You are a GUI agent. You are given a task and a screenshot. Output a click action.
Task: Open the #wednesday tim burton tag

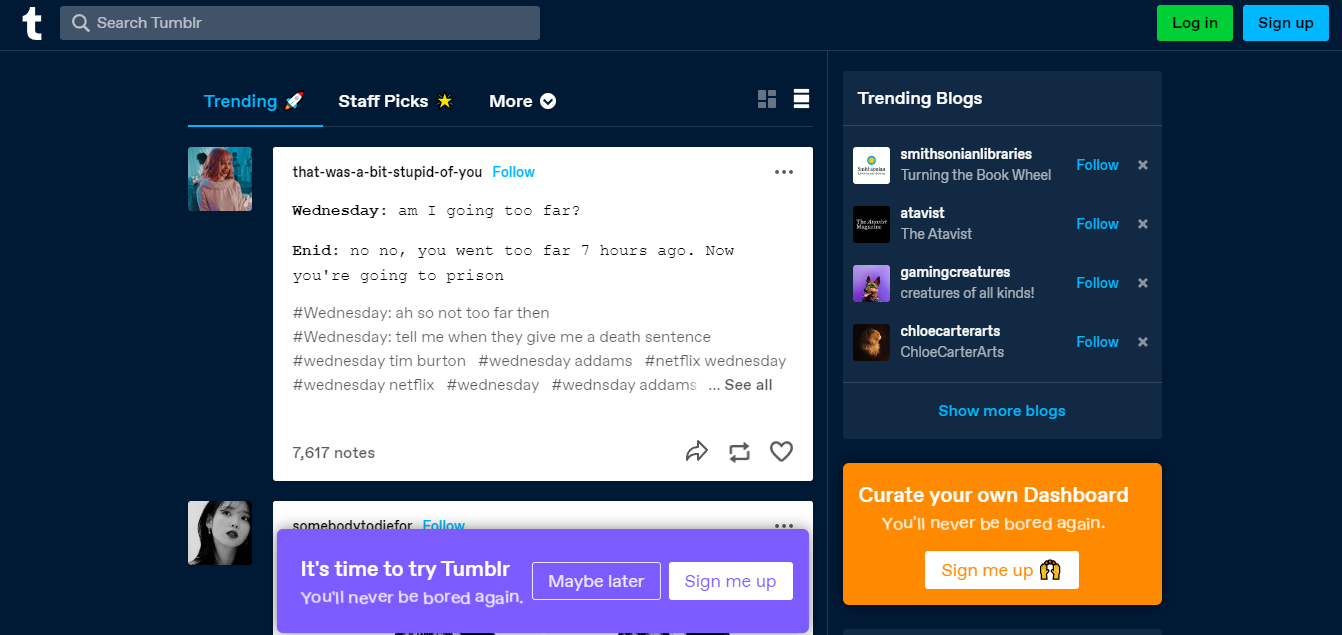pyautogui.click(x=379, y=361)
